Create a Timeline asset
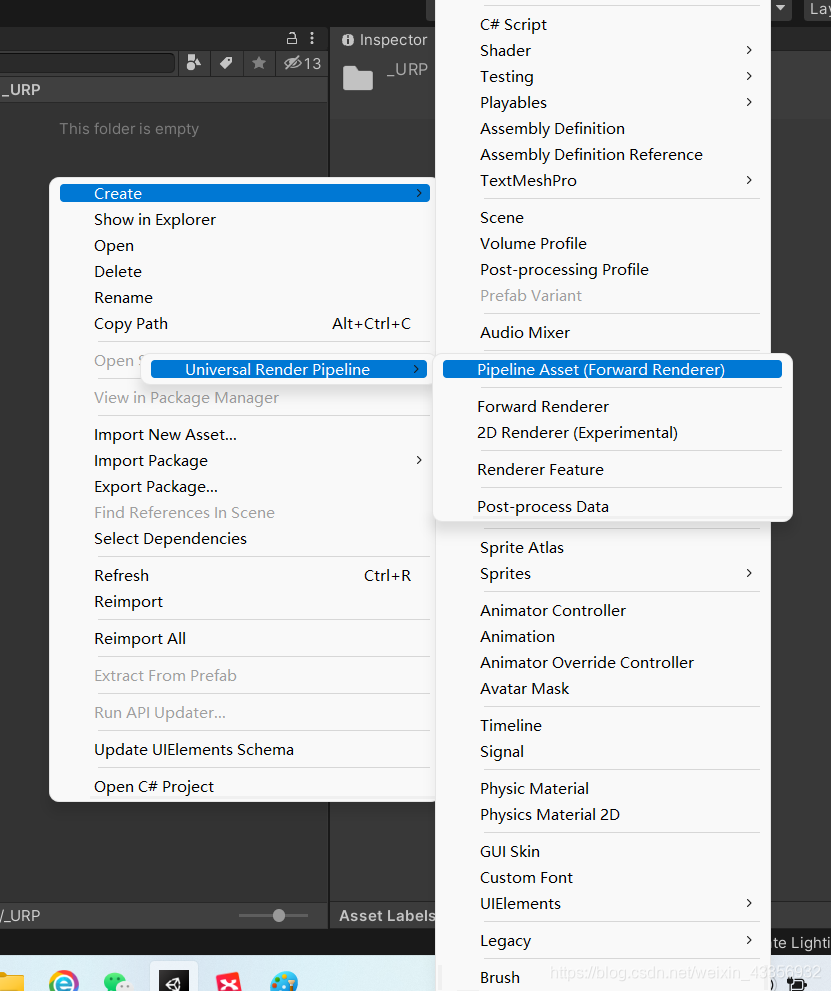 604,726
